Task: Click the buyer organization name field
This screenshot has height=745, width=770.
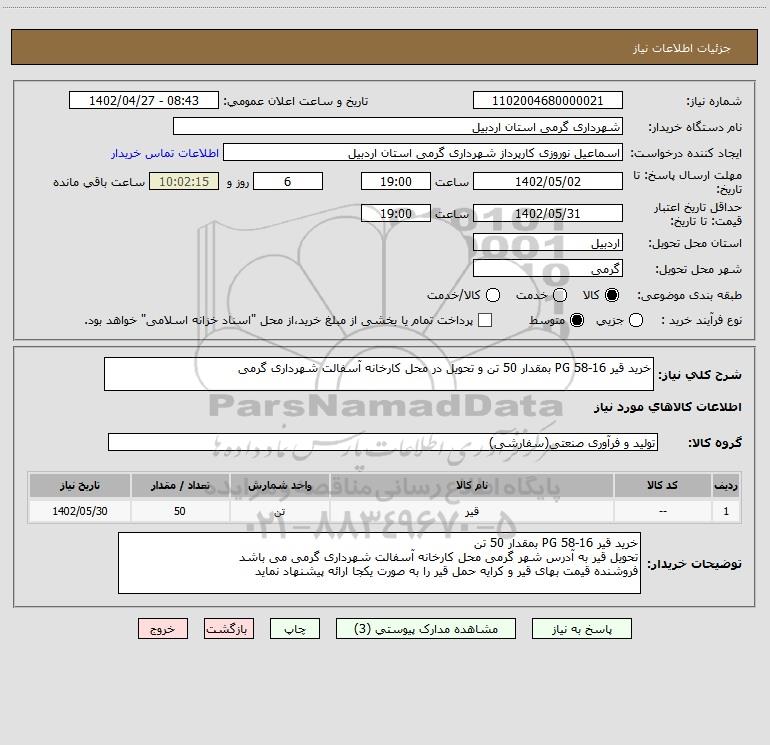Action: coord(398,127)
